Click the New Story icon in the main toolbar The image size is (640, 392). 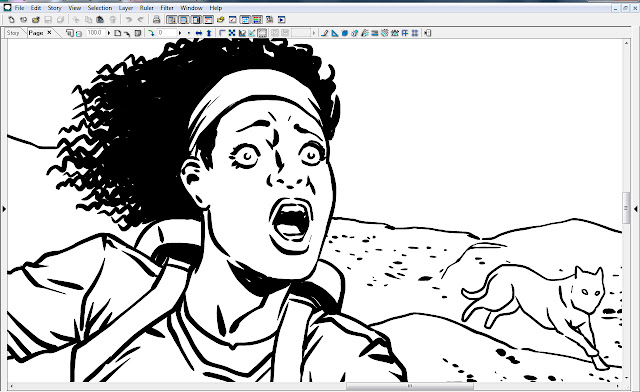(x=23, y=20)
